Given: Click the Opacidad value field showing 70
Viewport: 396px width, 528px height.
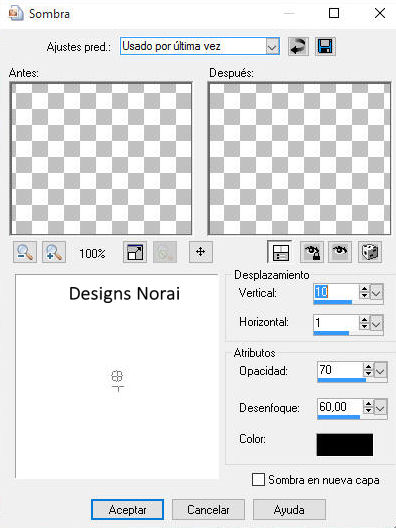Looking at the screenshot, I should pyautogui.click(x=340, y=370).
